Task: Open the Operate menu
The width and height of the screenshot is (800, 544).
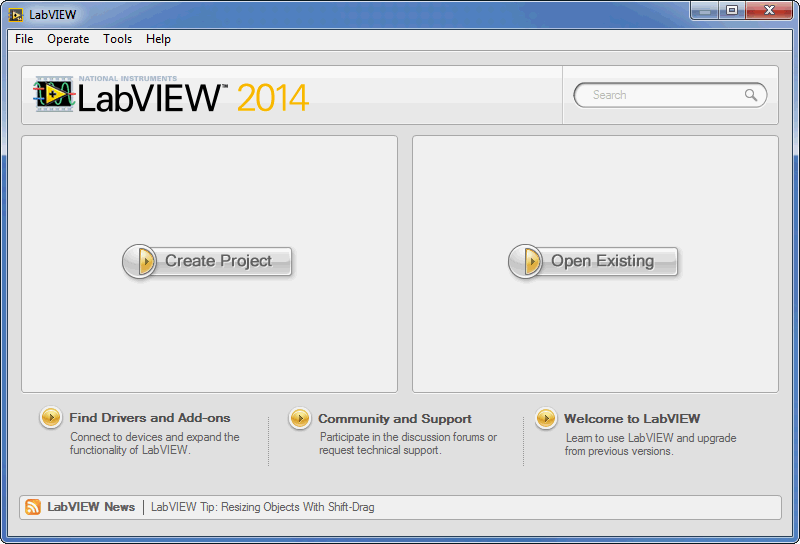Action: coord(68,39)
